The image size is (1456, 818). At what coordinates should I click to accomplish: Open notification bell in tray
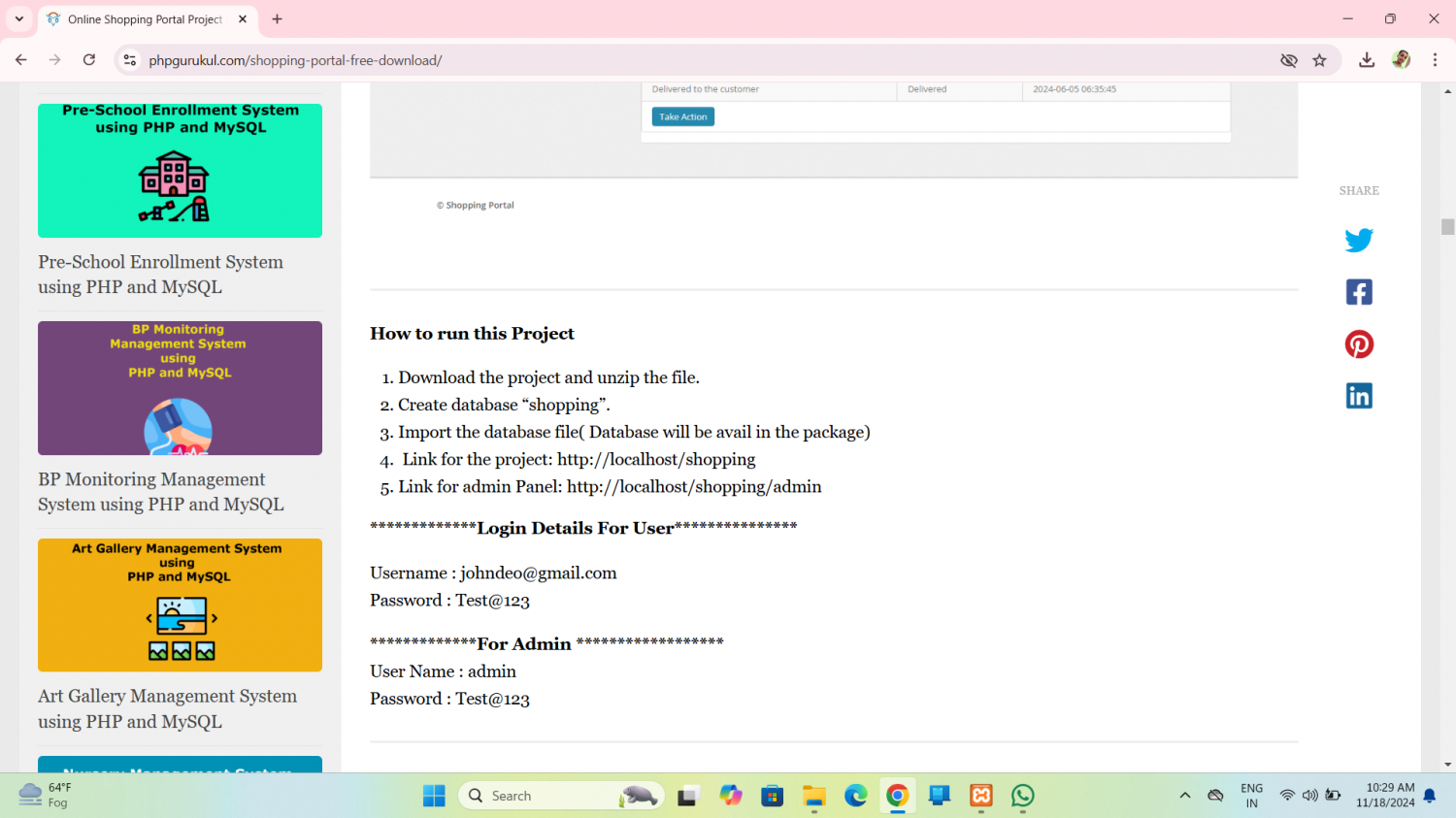pos(1430,796)
